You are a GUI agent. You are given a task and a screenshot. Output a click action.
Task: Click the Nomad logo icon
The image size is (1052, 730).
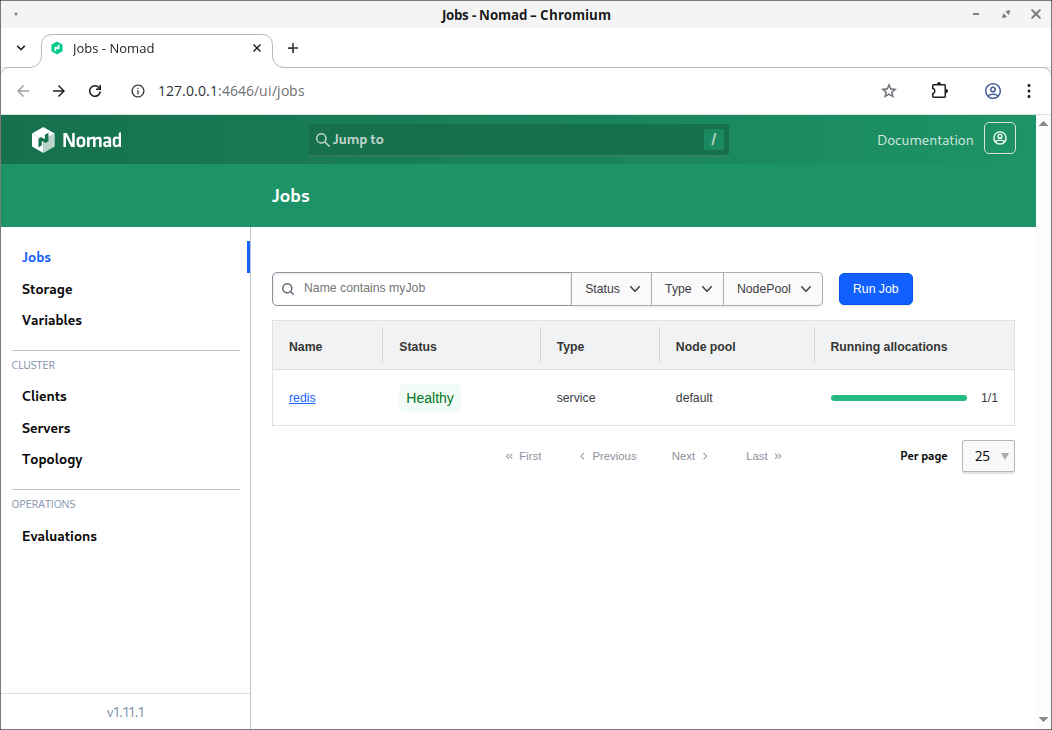[x=44, y=140]
